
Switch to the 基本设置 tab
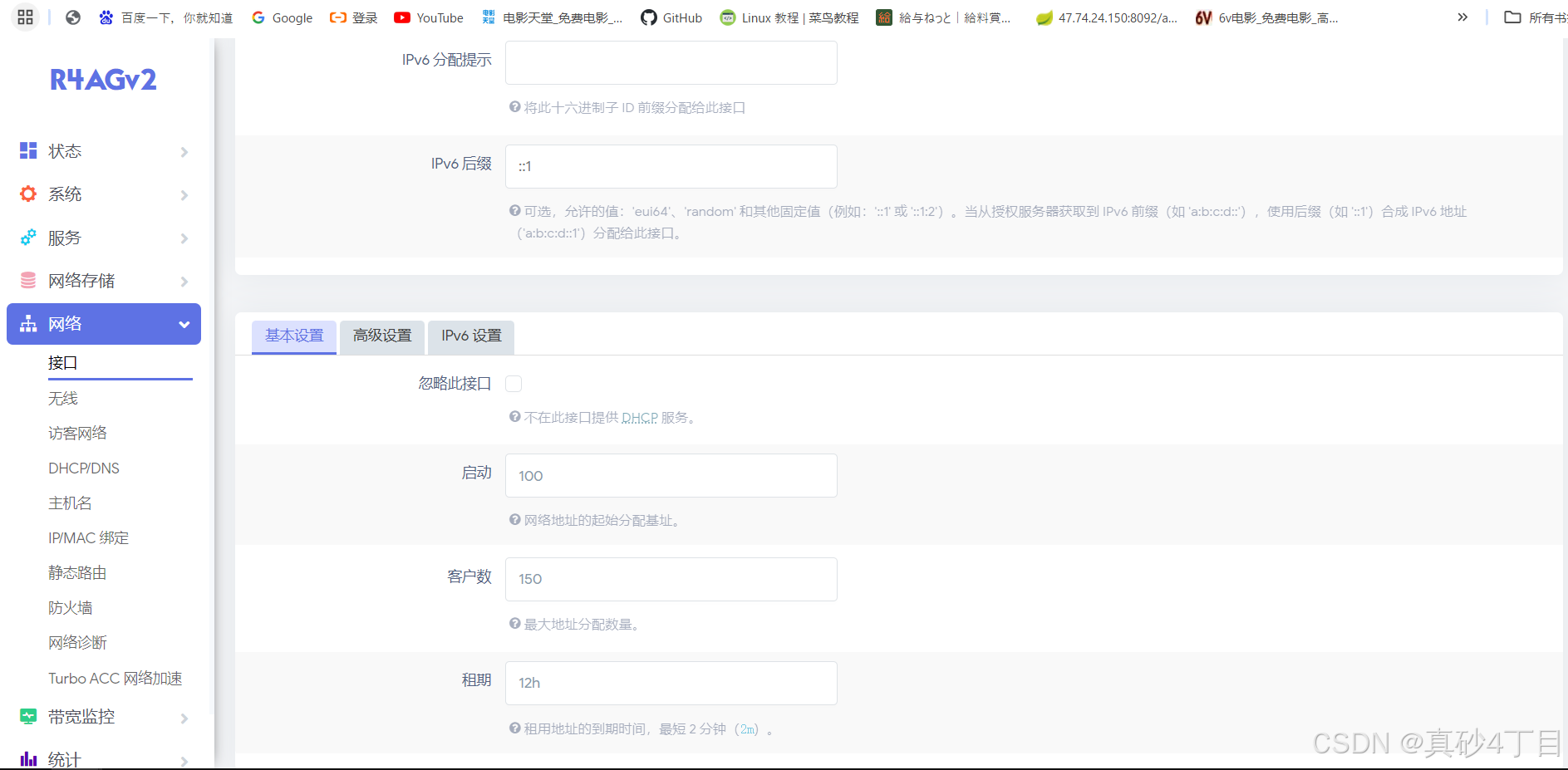point(294,336)
